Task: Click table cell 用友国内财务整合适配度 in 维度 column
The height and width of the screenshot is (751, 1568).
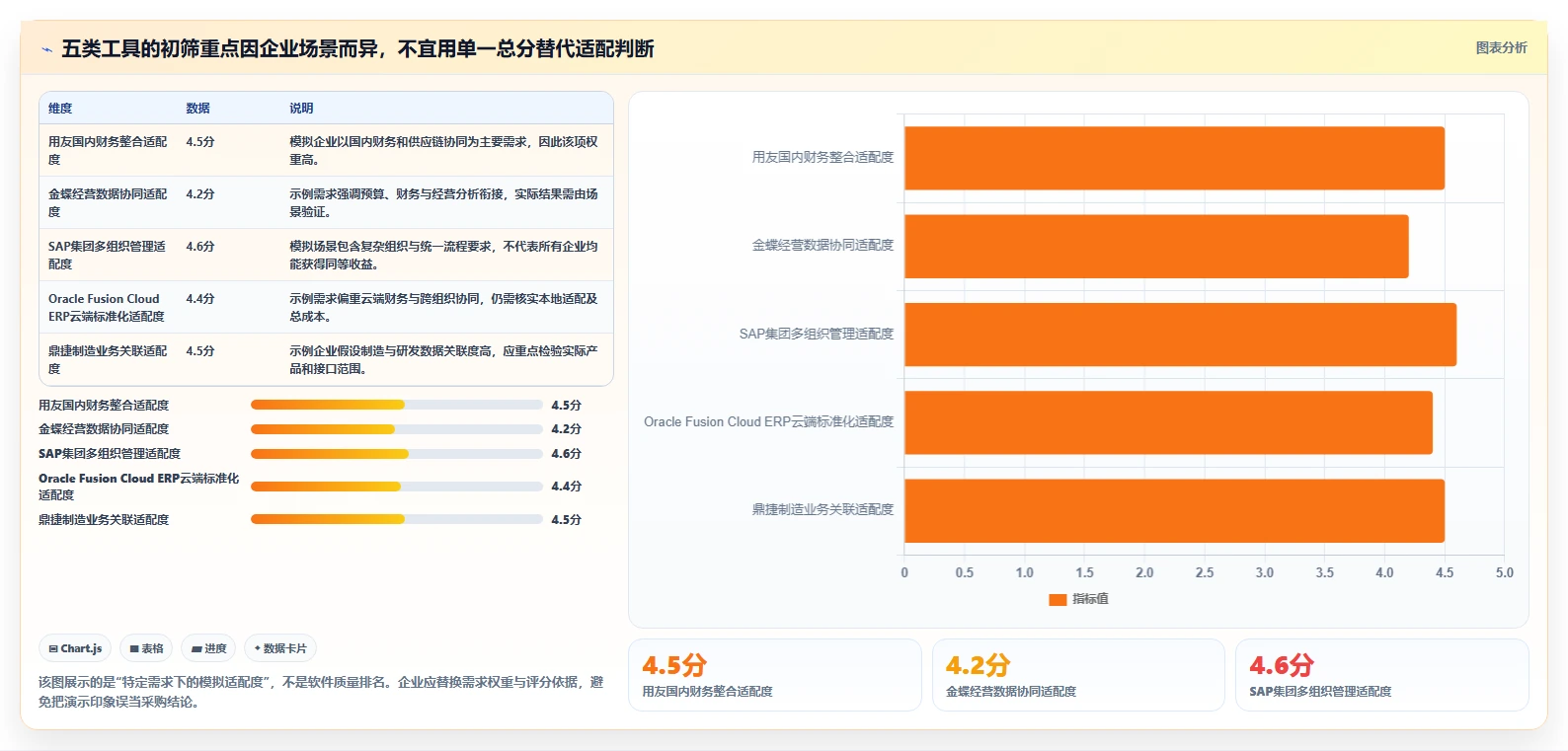Action: (x=108, y=150)
